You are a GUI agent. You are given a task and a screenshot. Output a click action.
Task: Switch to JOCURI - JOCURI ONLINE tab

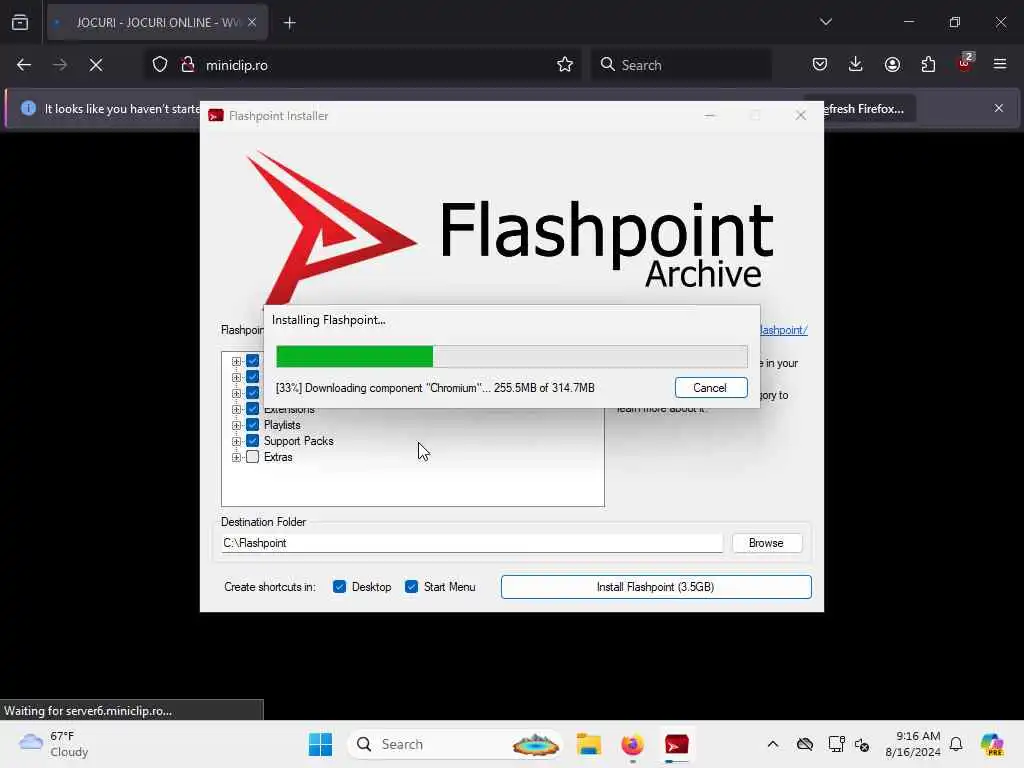tap(157, 22)
